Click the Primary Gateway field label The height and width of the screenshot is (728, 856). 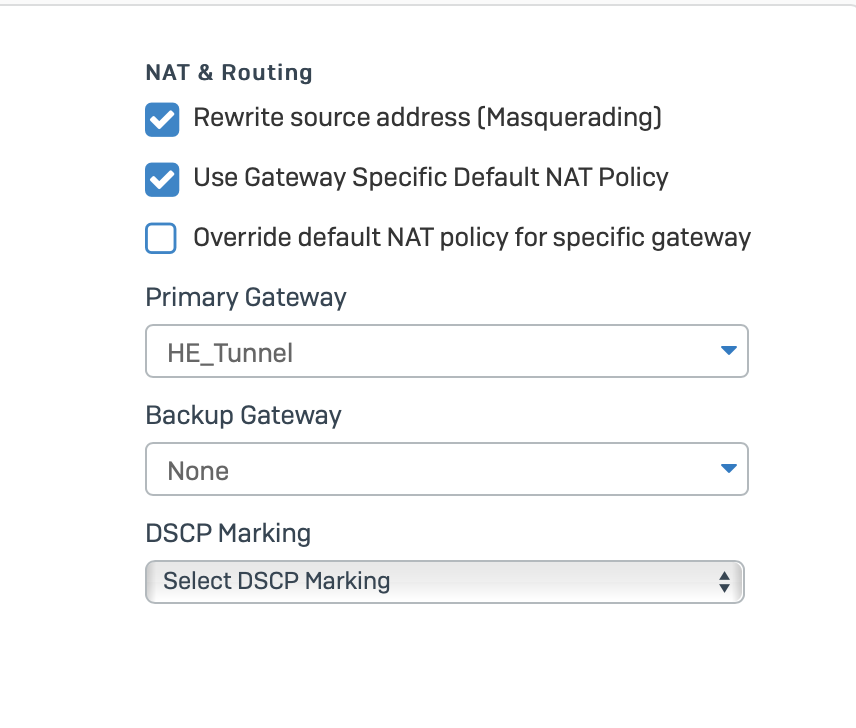click(246, 297)
